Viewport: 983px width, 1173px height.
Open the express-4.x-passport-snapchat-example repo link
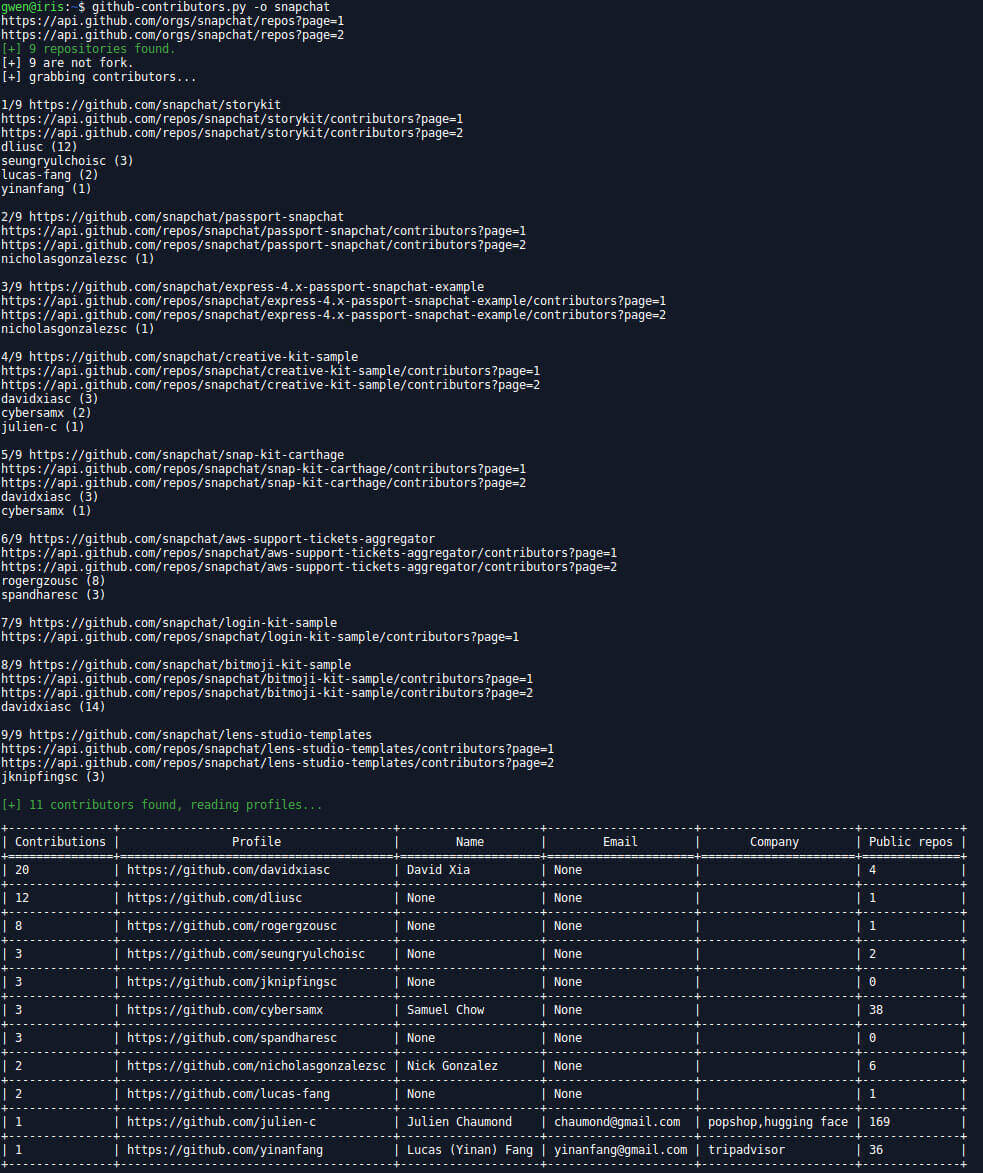(257, 287)
